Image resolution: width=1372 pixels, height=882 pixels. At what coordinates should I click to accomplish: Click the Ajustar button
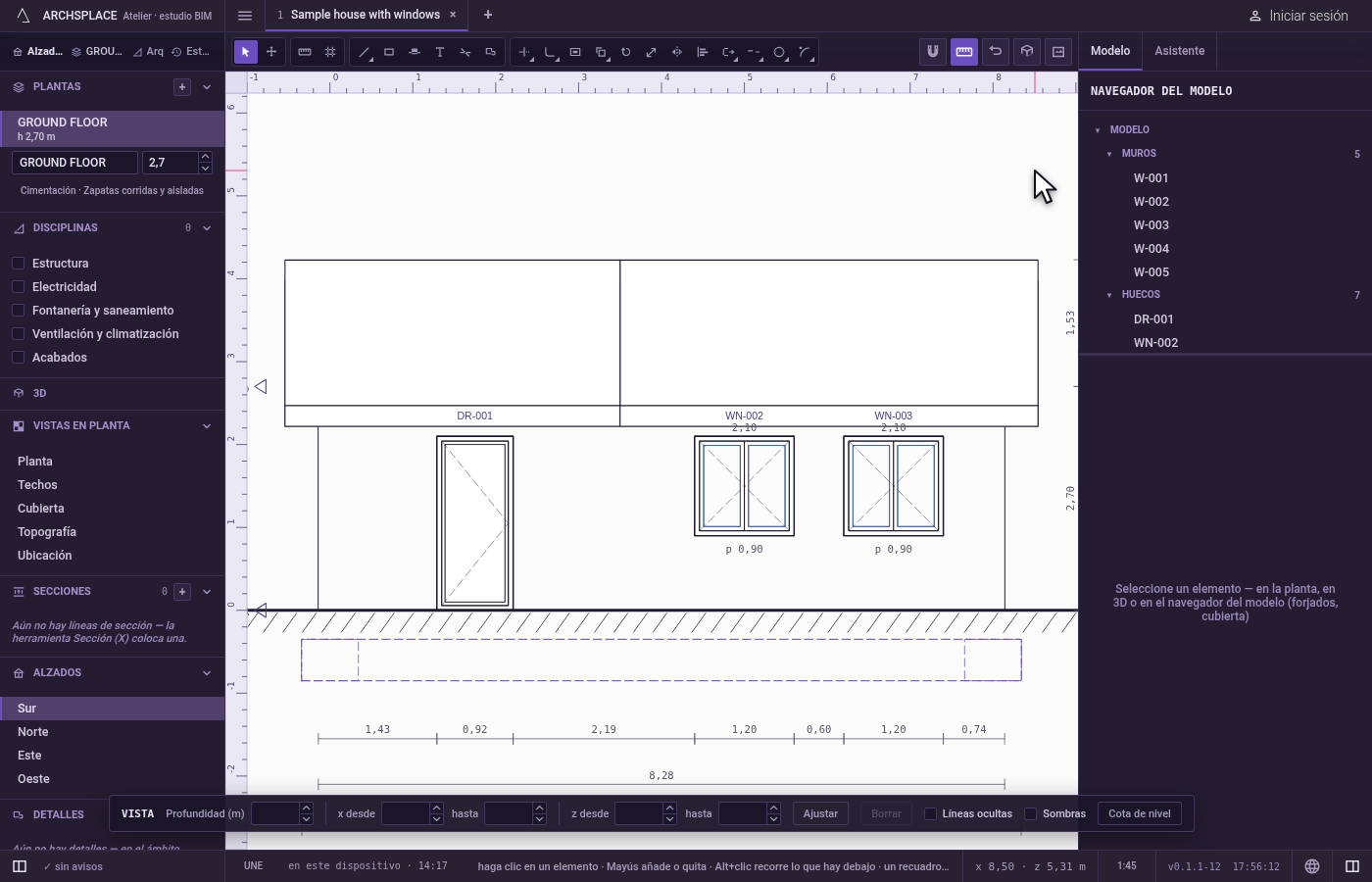point(821,813)
